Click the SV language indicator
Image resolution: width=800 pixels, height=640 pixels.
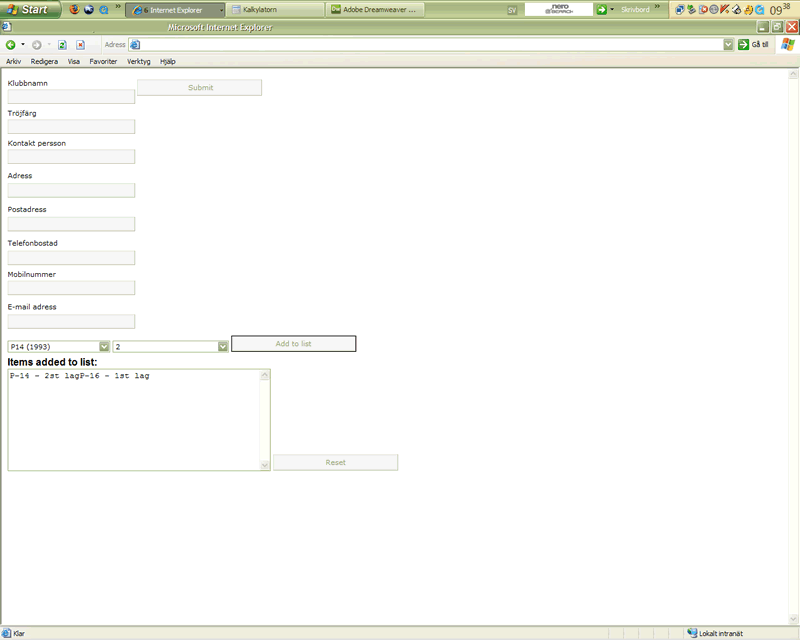pyautogui.click(x=512, y=10)
